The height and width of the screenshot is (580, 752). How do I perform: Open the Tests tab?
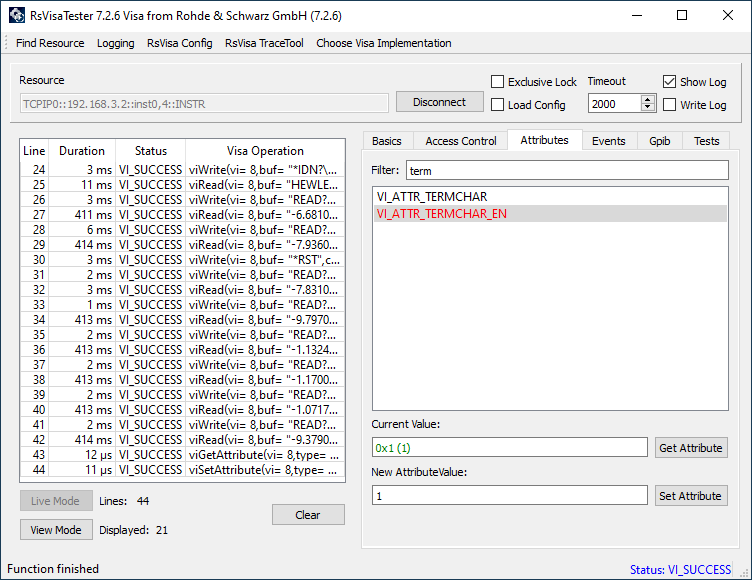(706, 141)
